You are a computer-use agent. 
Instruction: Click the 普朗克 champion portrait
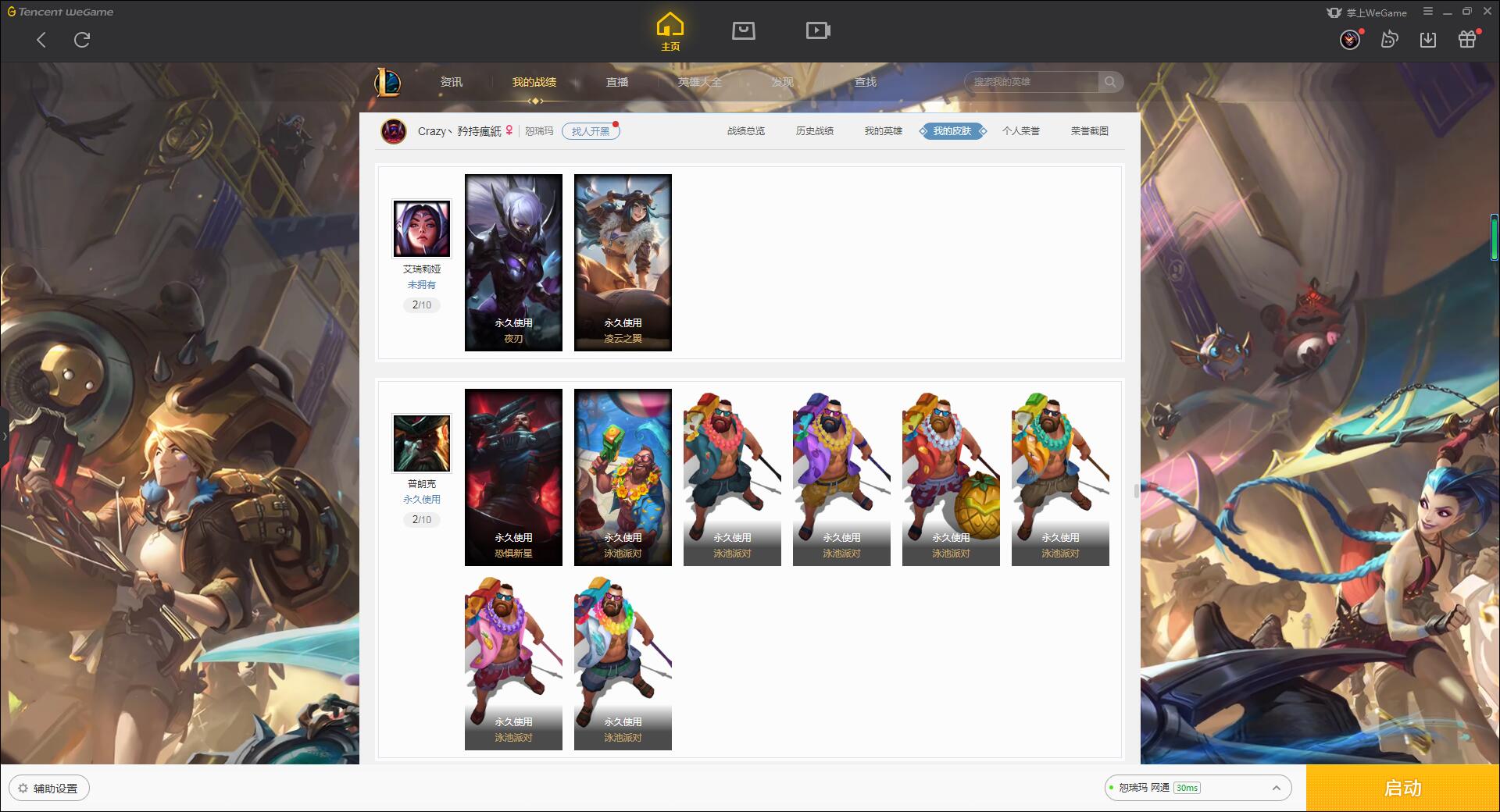click(422, 443)
